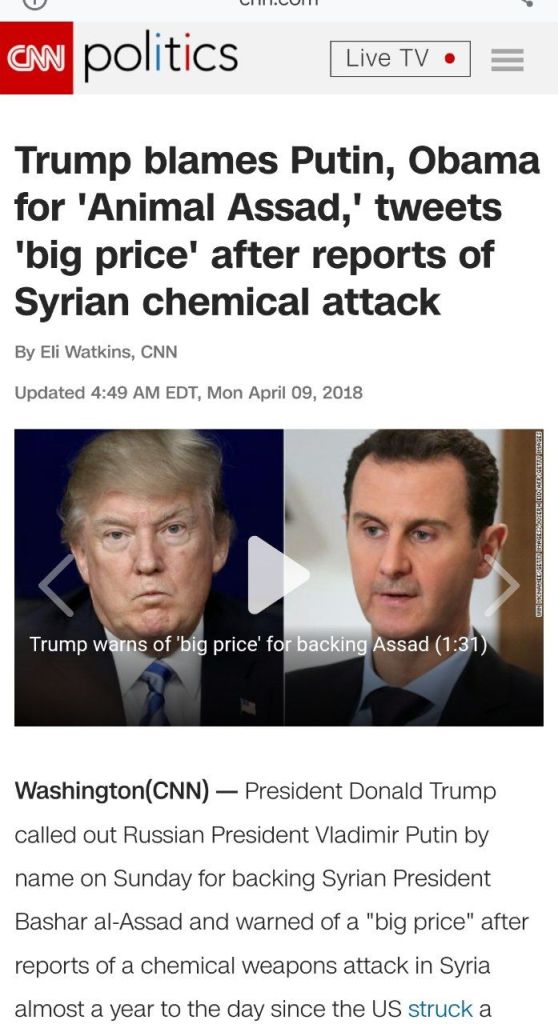Click the share icon at top right
This screenshot has width=558, height=1024.
(527, 3)
